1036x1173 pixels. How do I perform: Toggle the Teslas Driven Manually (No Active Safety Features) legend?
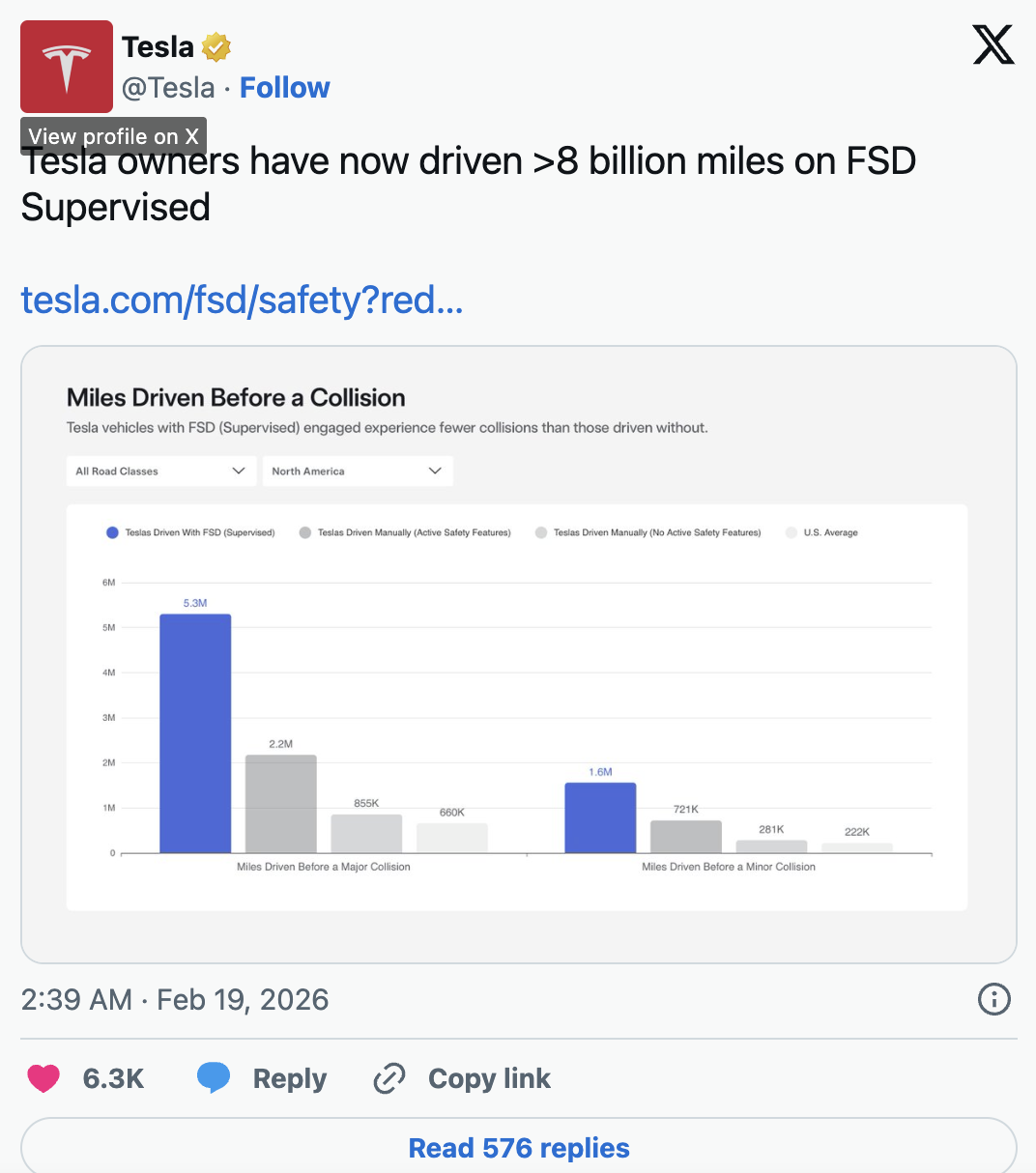coord(647,532)
